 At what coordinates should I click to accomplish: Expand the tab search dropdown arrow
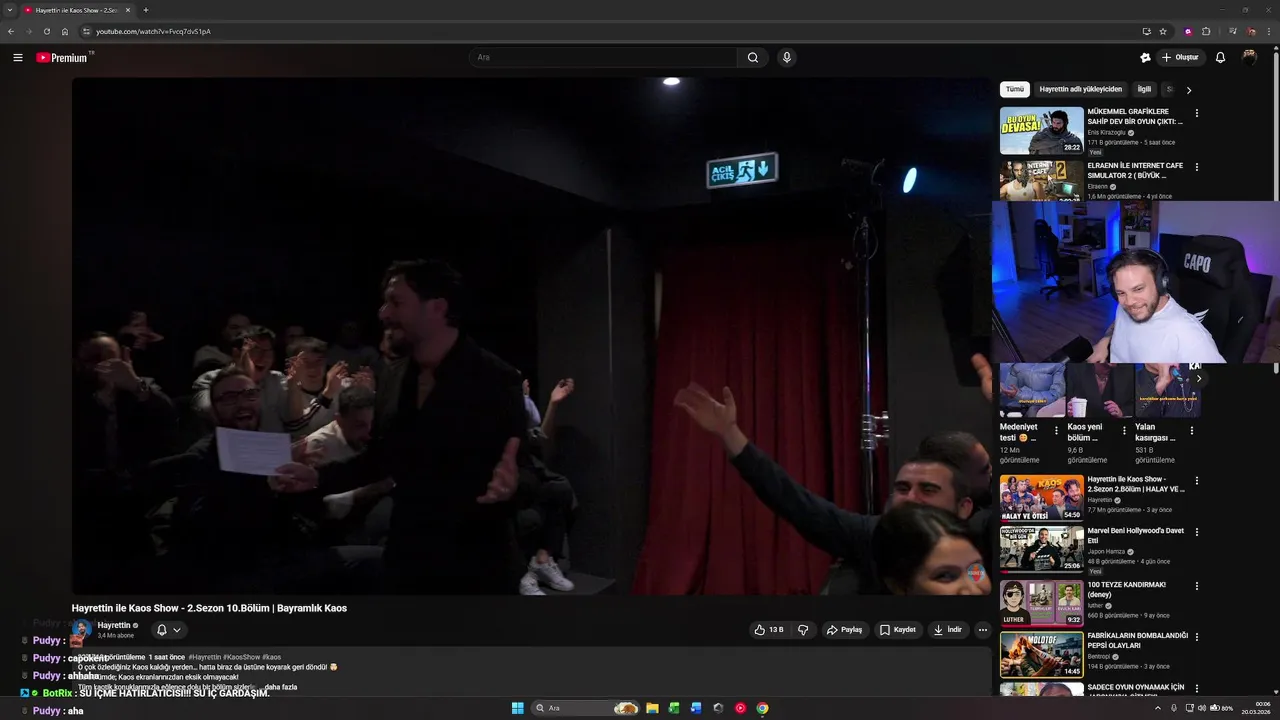click(10, 10)
